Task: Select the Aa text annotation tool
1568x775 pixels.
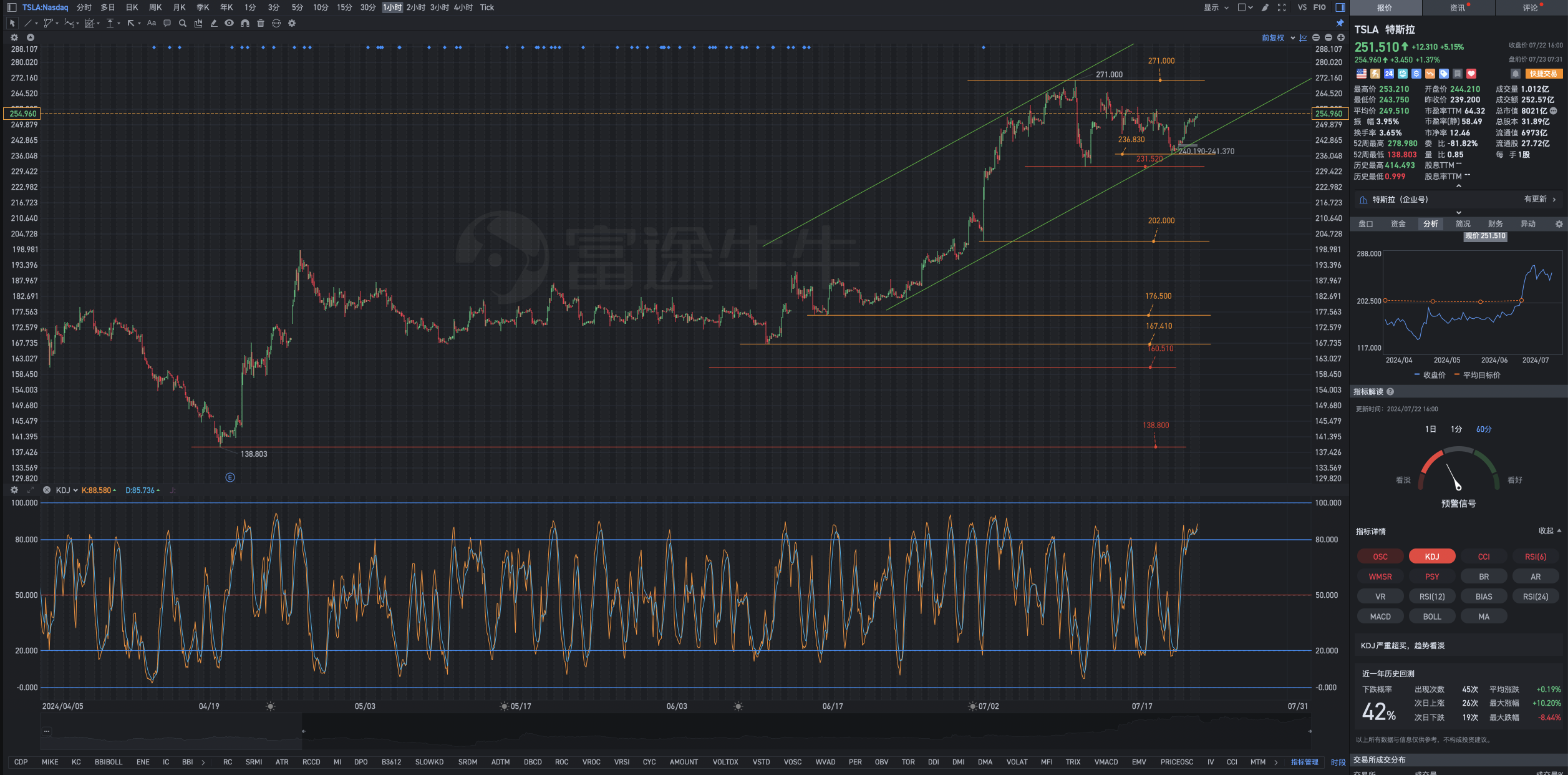Action: (x=152, y=23)
